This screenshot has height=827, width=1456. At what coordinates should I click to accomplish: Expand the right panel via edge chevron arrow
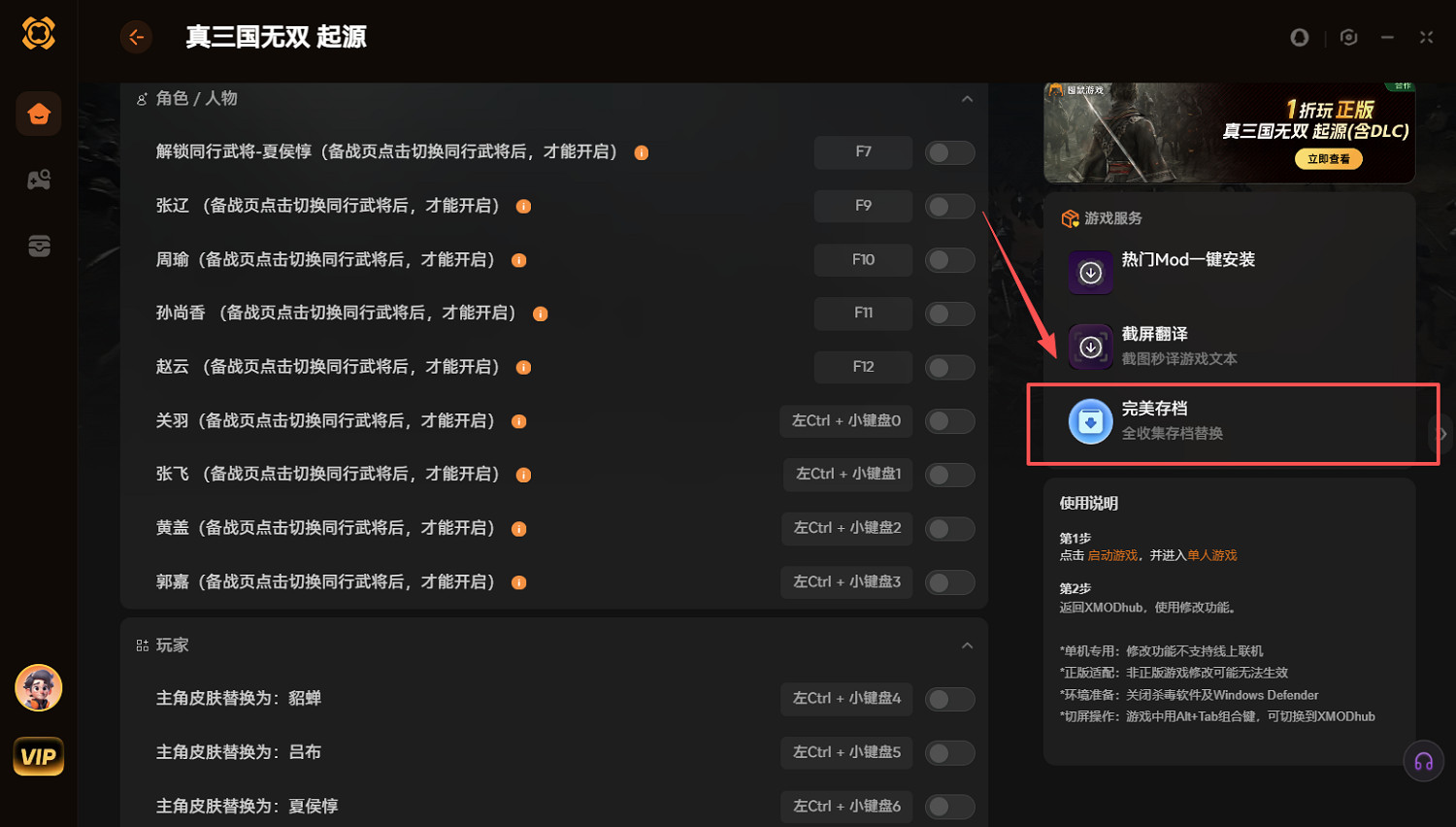(1442, 434)
